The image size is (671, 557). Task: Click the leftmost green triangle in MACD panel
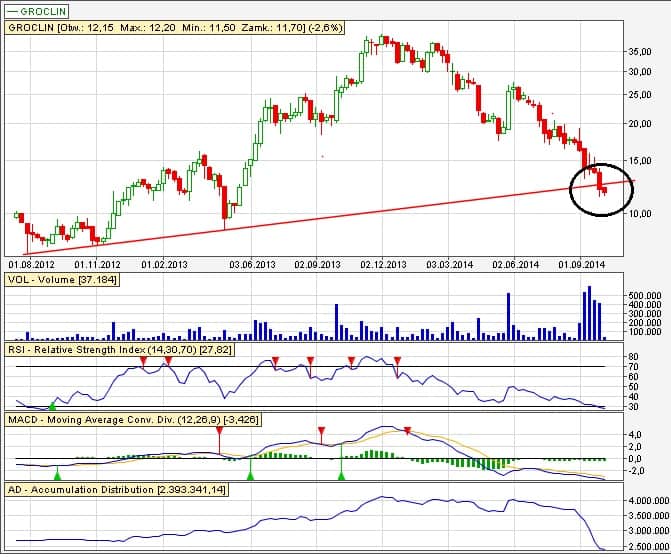[x=57, y=475]
